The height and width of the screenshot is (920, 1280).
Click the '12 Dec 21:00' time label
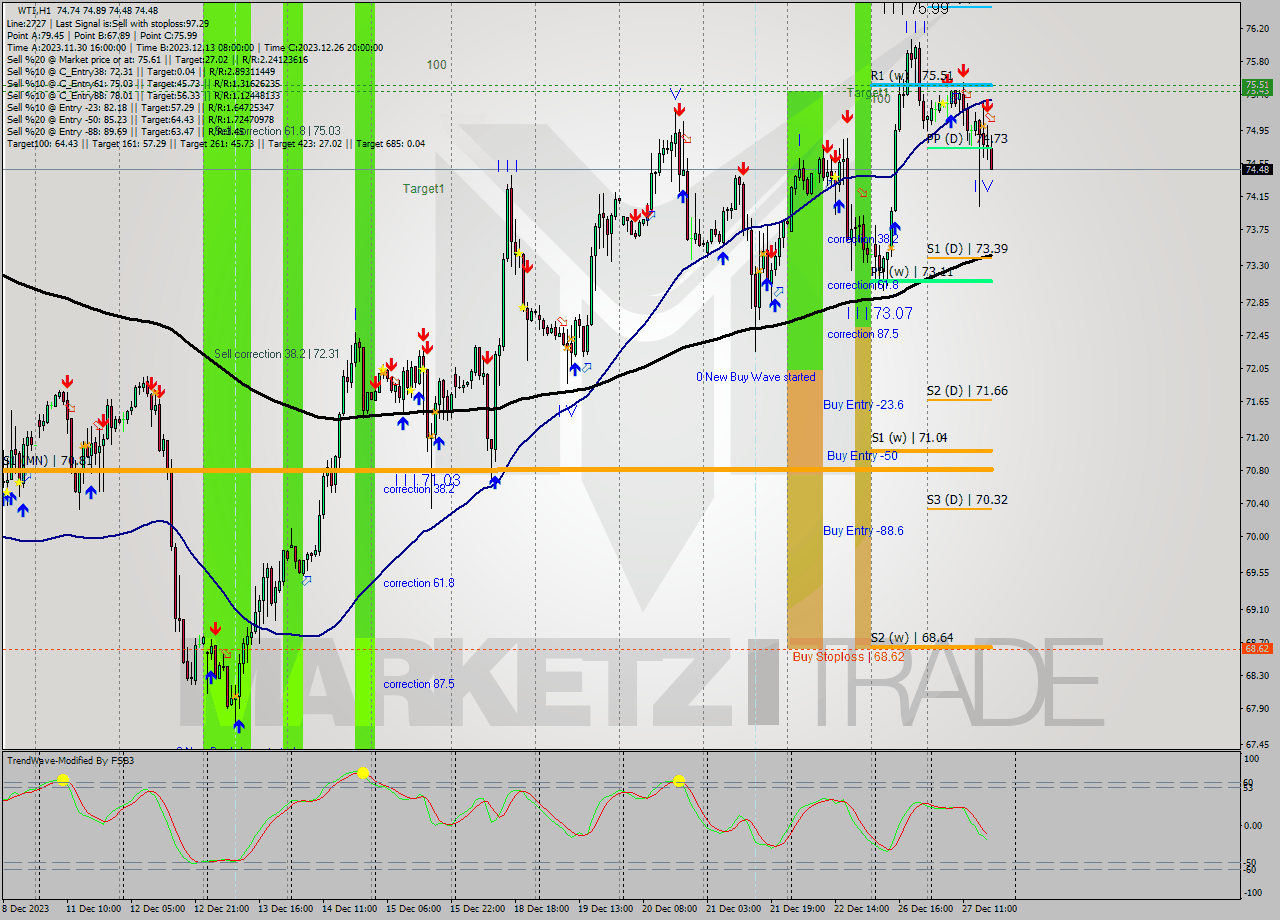221,908
